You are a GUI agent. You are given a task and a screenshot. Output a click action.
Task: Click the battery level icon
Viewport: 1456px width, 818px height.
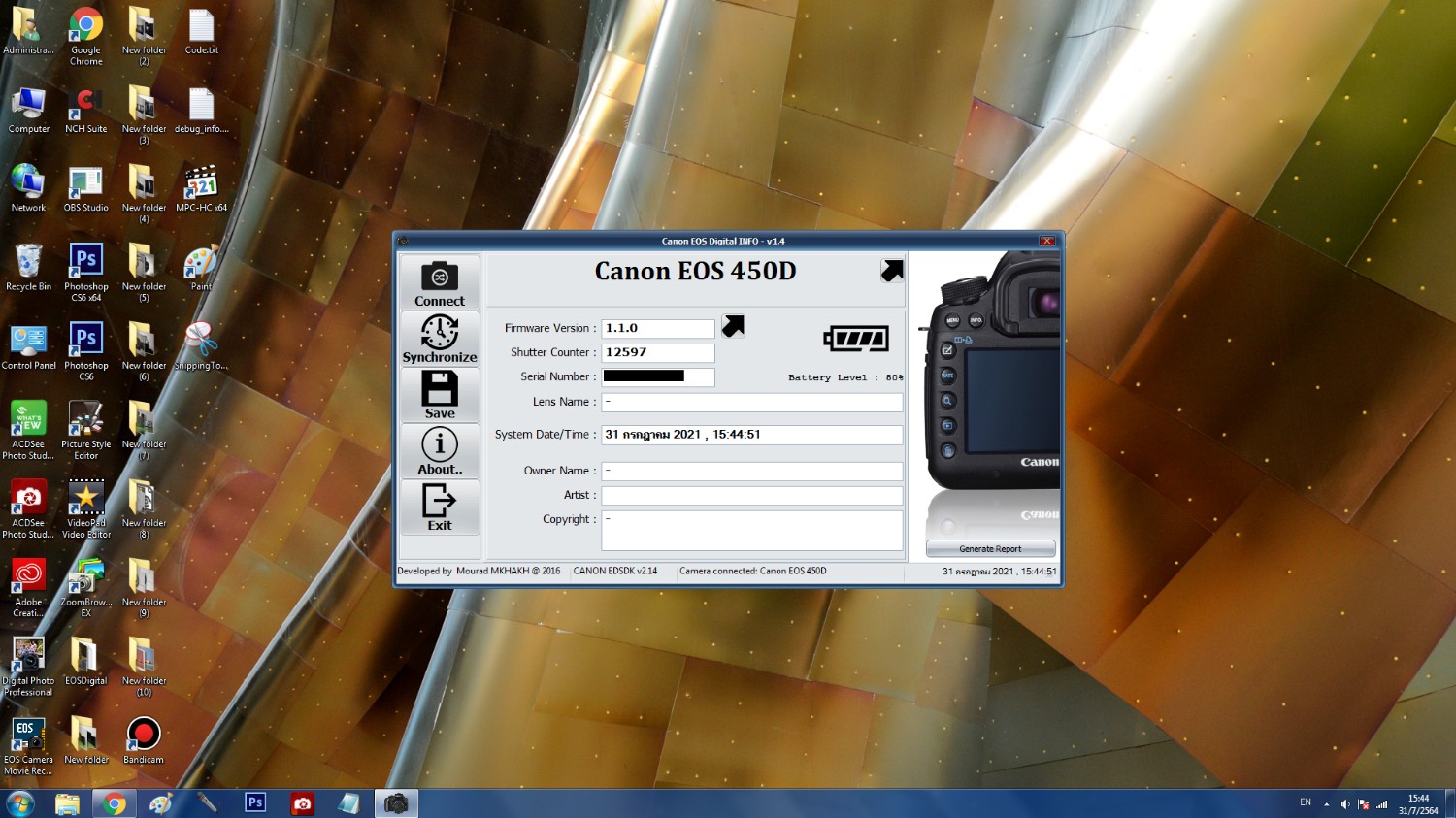coord(855,339)
